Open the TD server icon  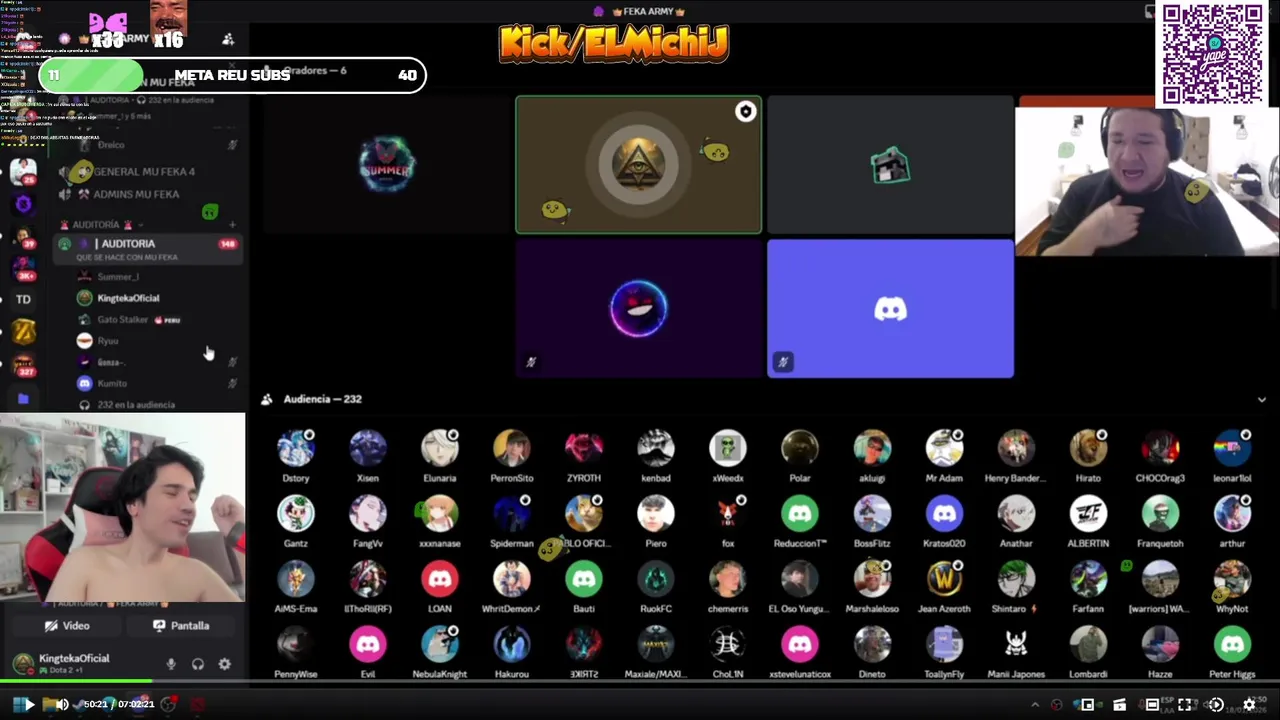pos(23,299)
